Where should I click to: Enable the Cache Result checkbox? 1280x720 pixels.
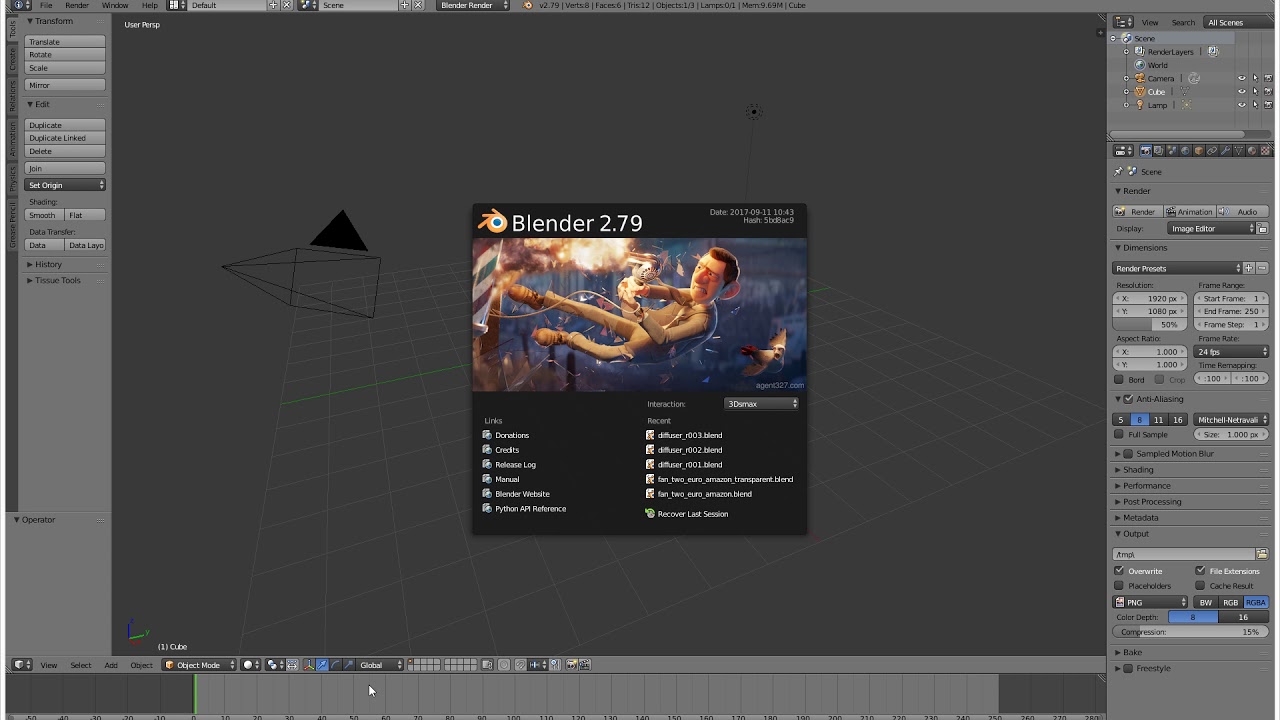1200,586
